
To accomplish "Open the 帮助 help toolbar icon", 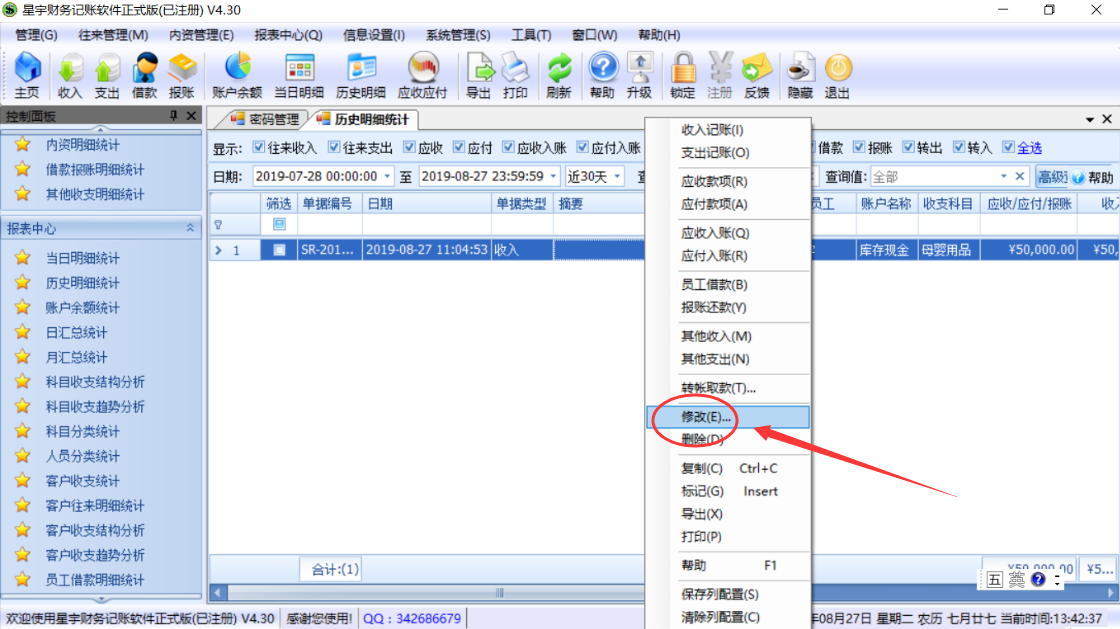I will tap(602, 75).
